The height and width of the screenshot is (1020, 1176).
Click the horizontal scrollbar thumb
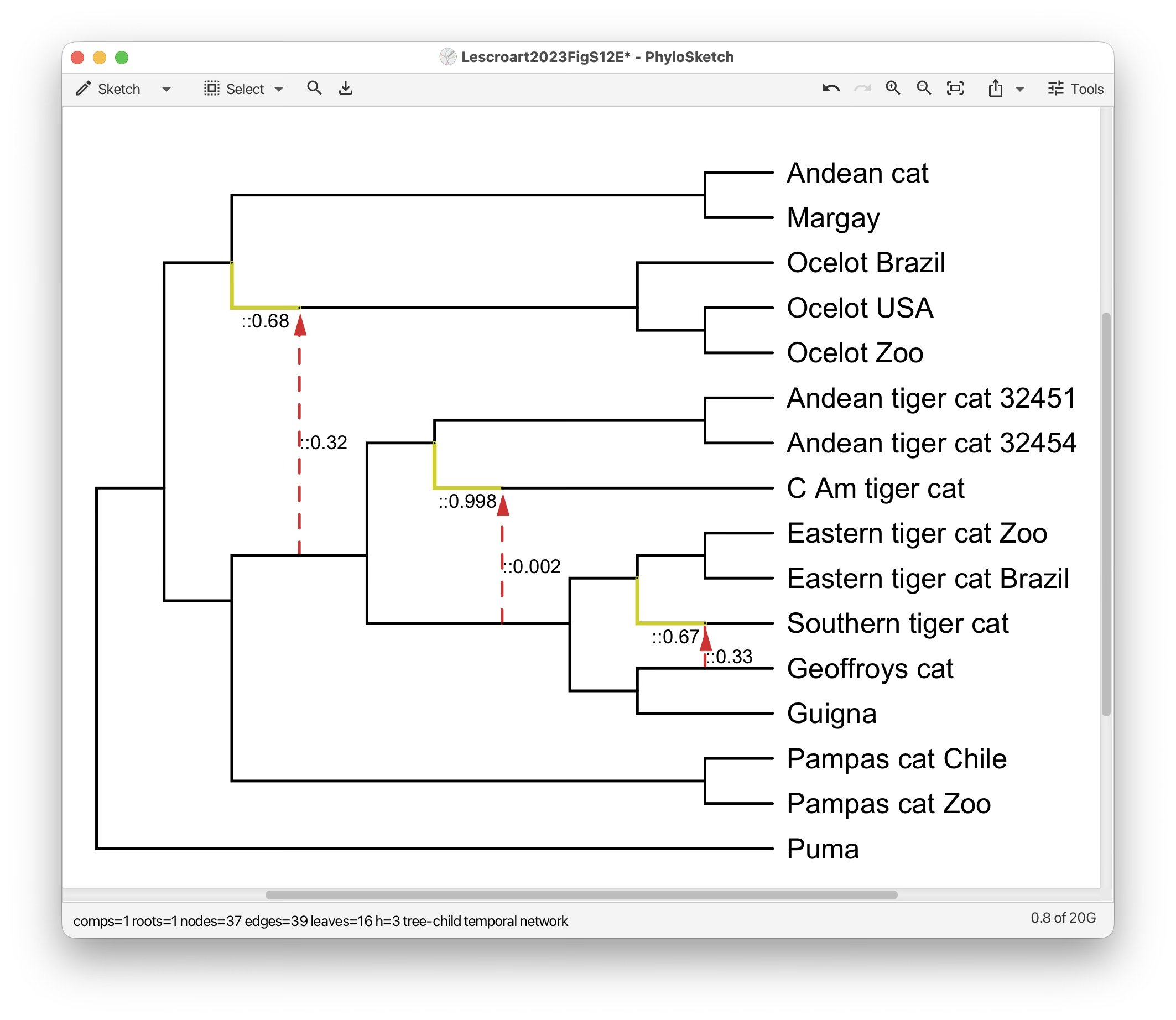click(581, 895)
